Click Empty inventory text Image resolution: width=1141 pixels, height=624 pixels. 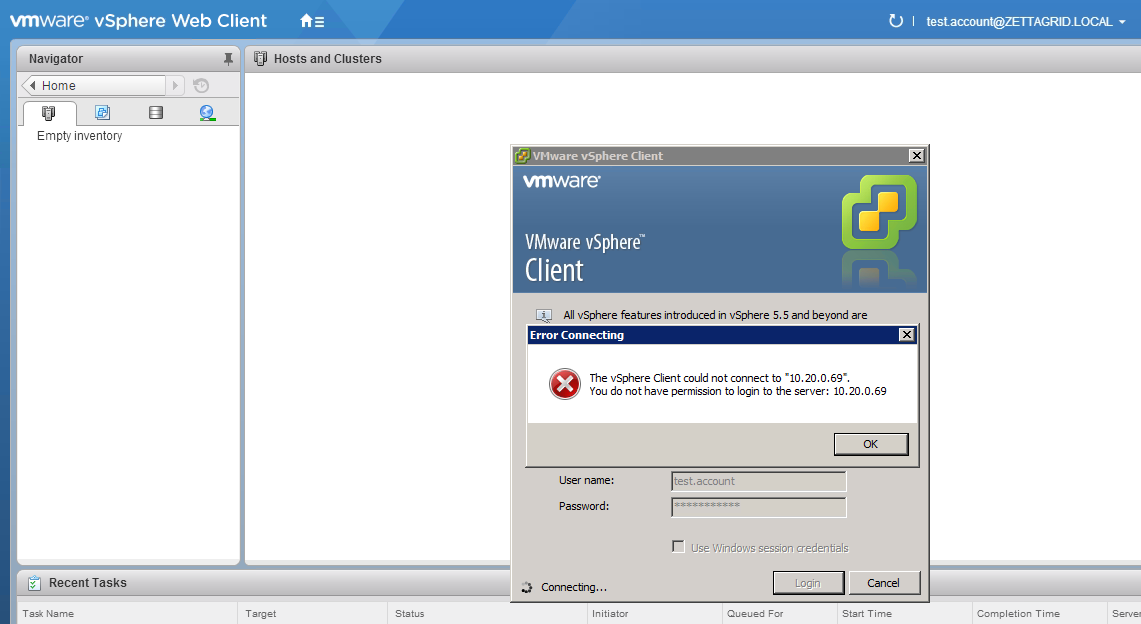[79, 136]
